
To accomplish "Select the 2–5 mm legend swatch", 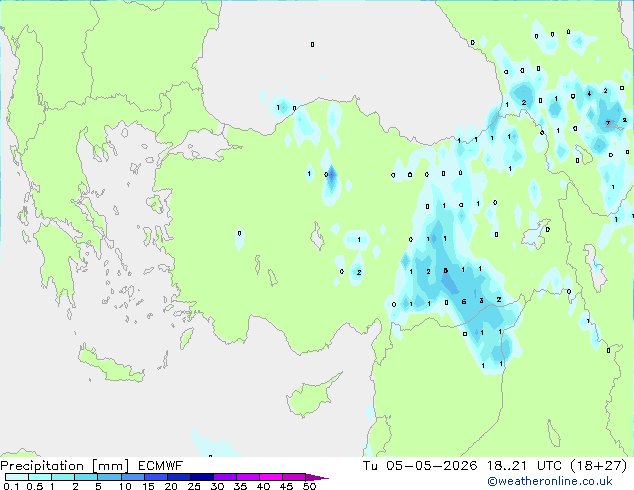I will tap(86, 477).
